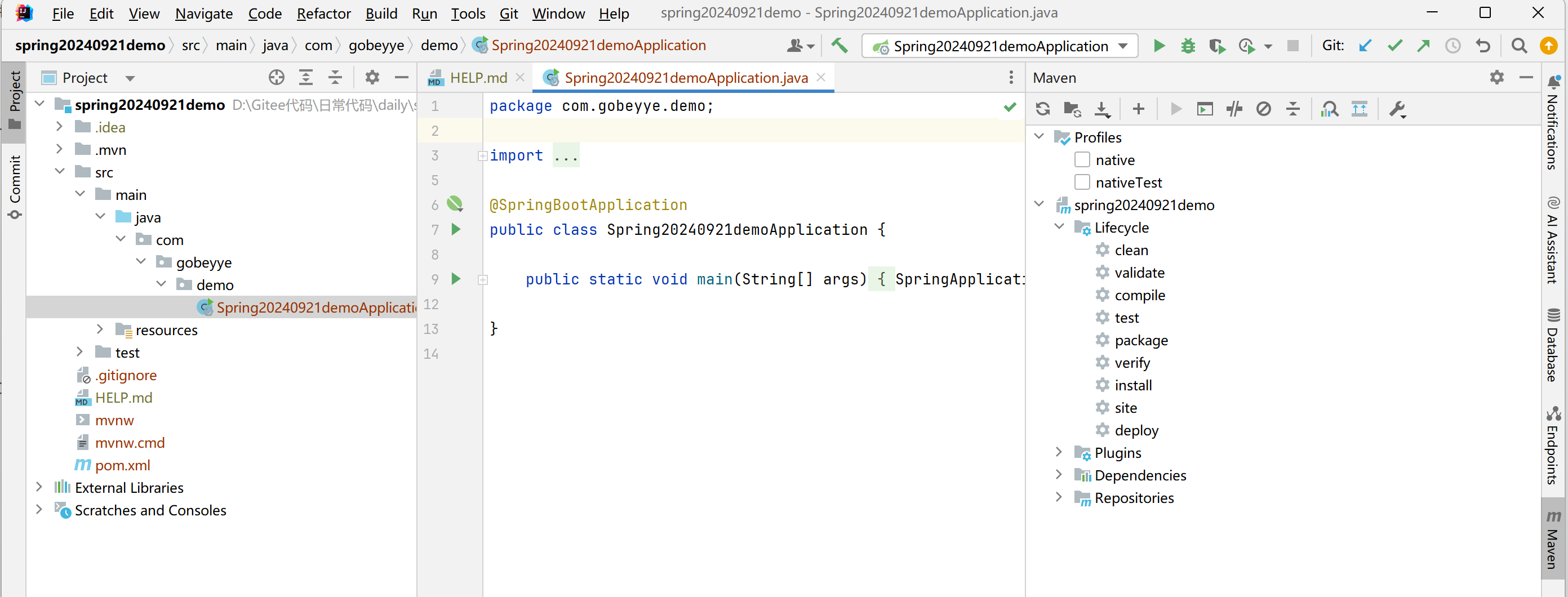Viewport: 1568px width, 597px height.
Task: Expand the .idea folder
Action: (x=59, y=127)
